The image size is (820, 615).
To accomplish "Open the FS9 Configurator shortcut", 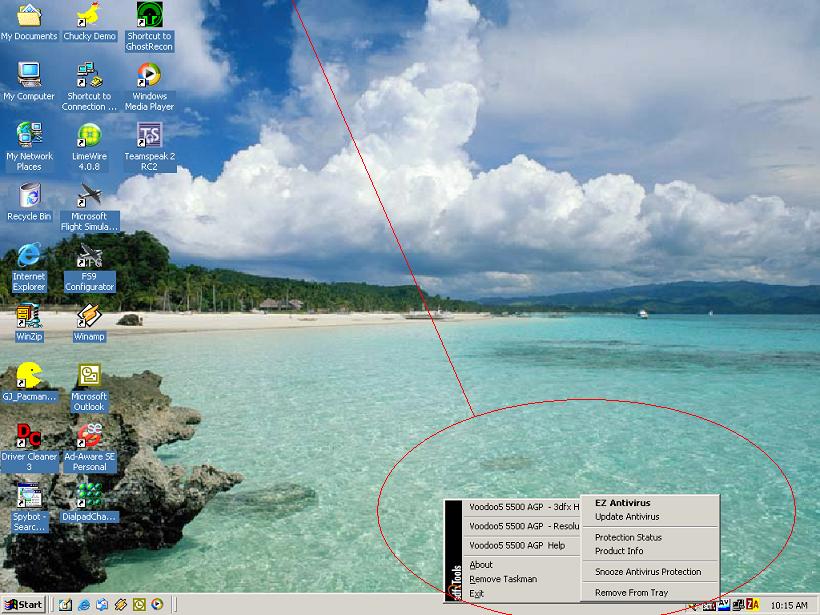I will pyautogui.click(x=89, y=257).
